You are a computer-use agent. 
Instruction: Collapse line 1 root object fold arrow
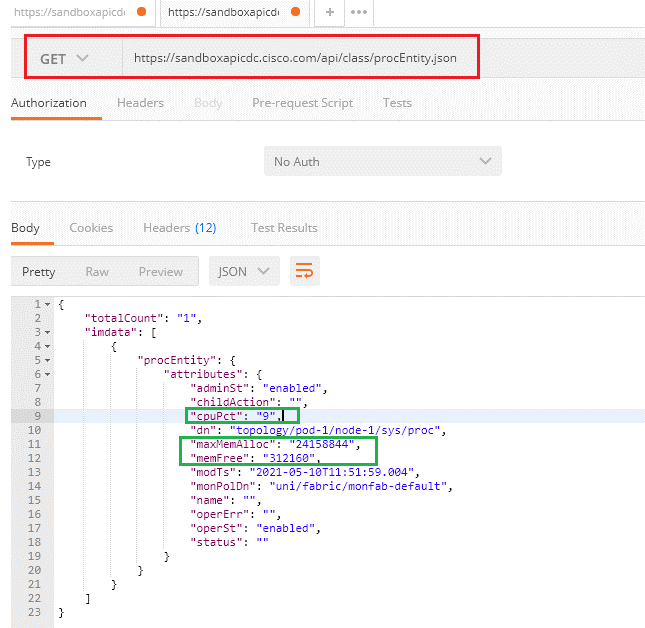(48, 304)
